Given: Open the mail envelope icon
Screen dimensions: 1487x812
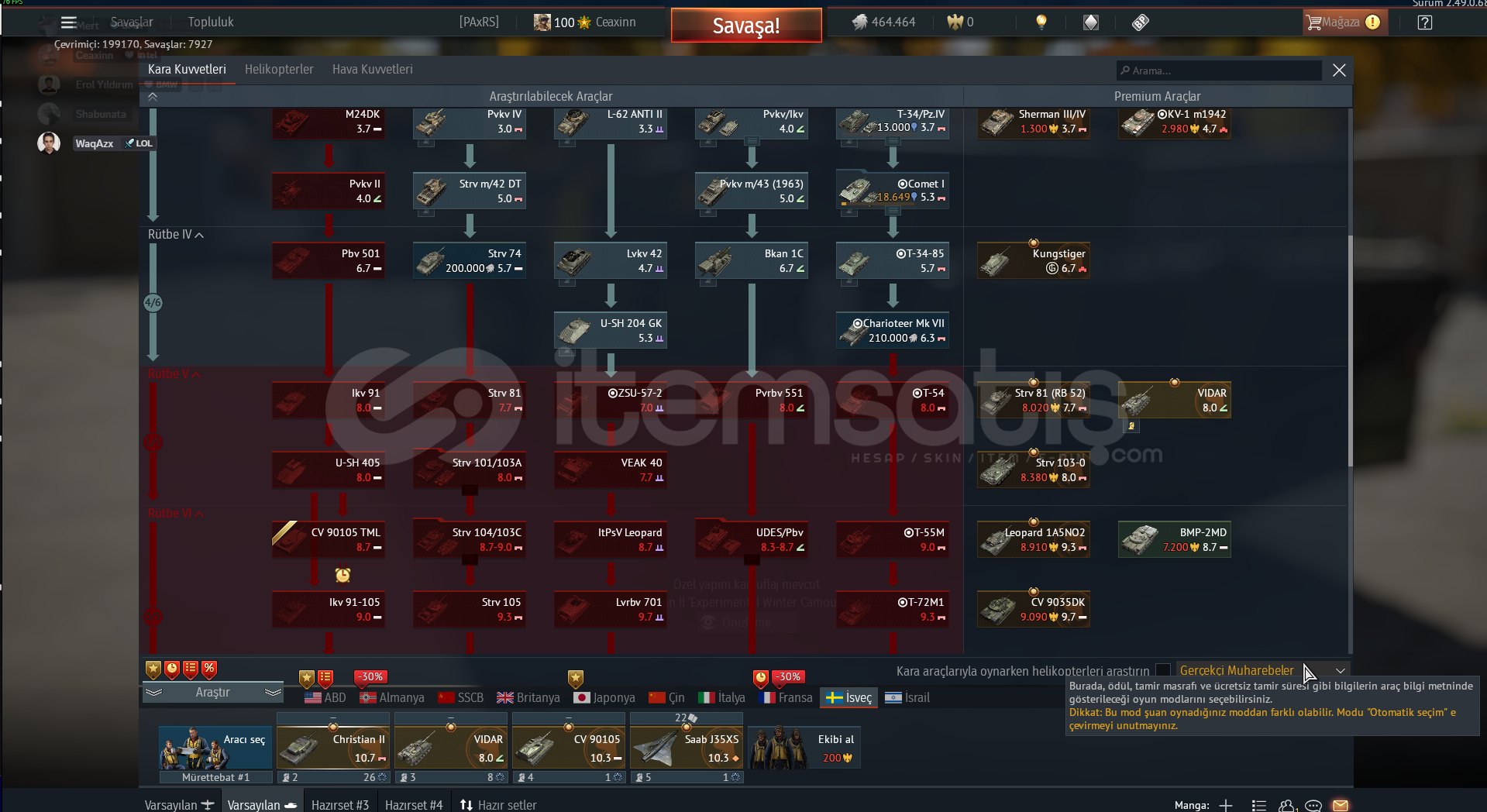Looking at the screenshot, I should [1340, 805].
